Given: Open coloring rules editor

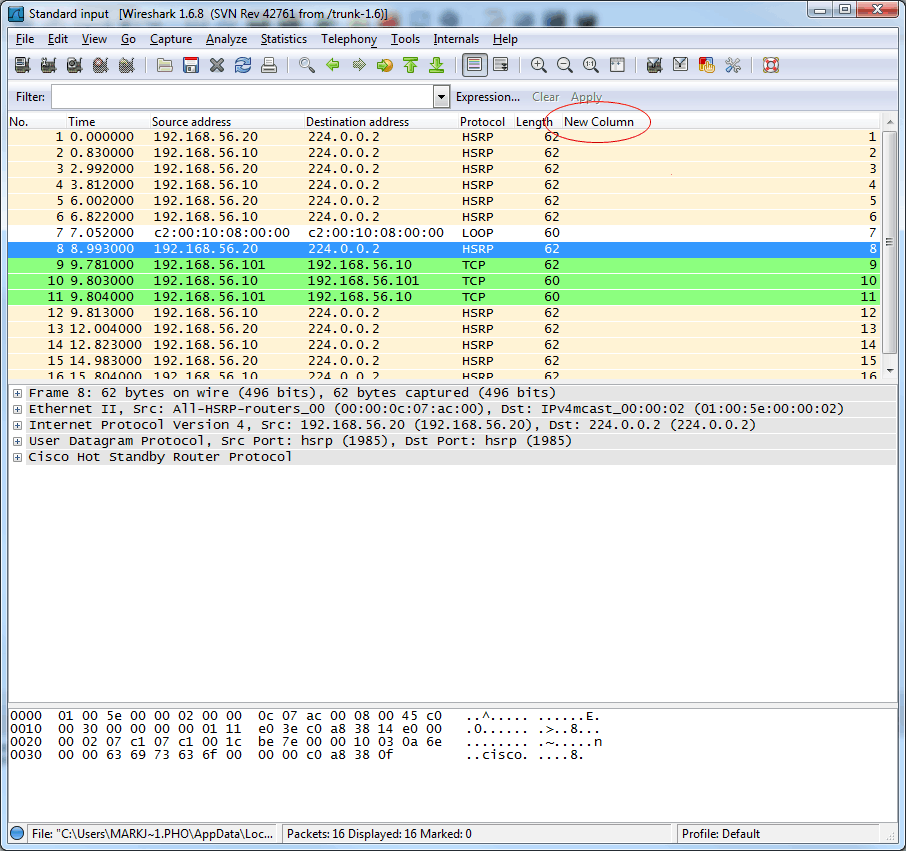Looking at the screenshot, I should (707, 65).
